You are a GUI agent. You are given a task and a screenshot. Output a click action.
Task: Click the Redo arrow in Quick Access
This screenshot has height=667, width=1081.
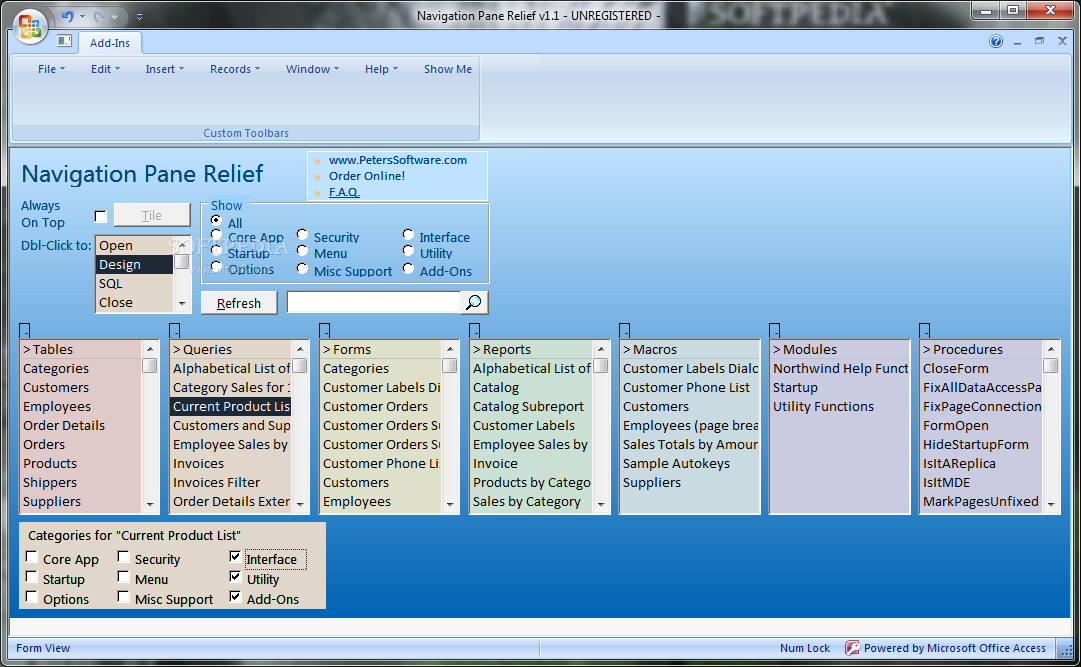pos(100,16)
